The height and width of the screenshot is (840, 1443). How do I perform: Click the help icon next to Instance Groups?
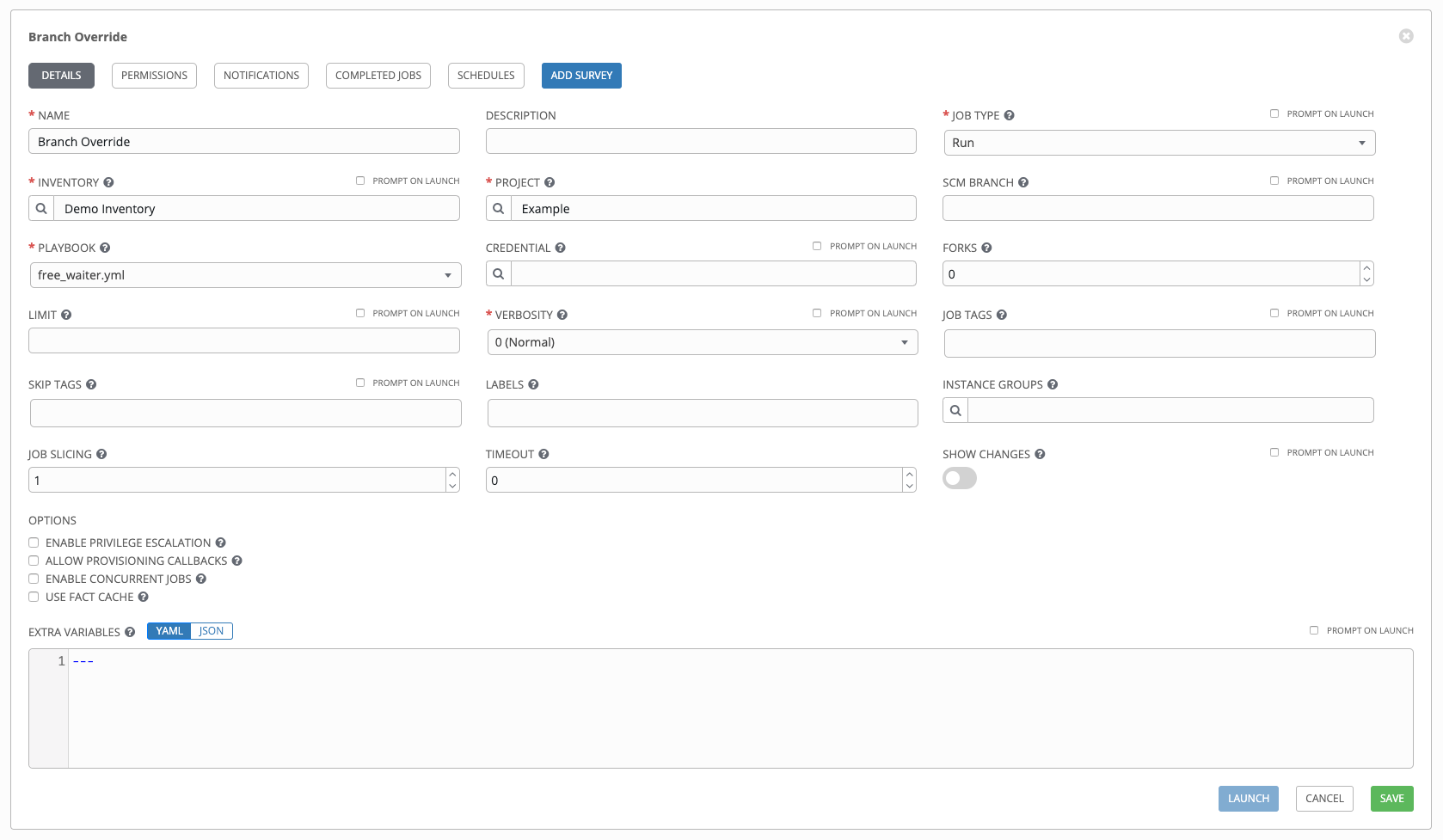click(x=1053, y=384)
